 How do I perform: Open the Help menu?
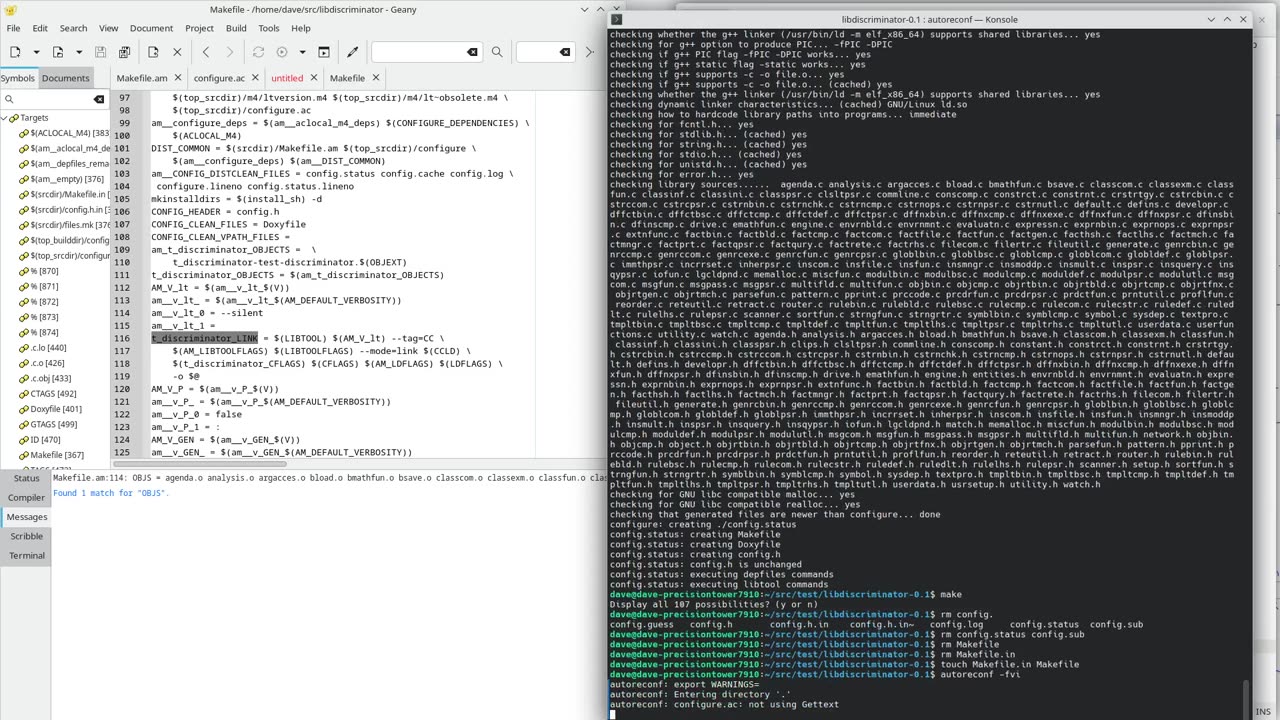tap(301, 28)
